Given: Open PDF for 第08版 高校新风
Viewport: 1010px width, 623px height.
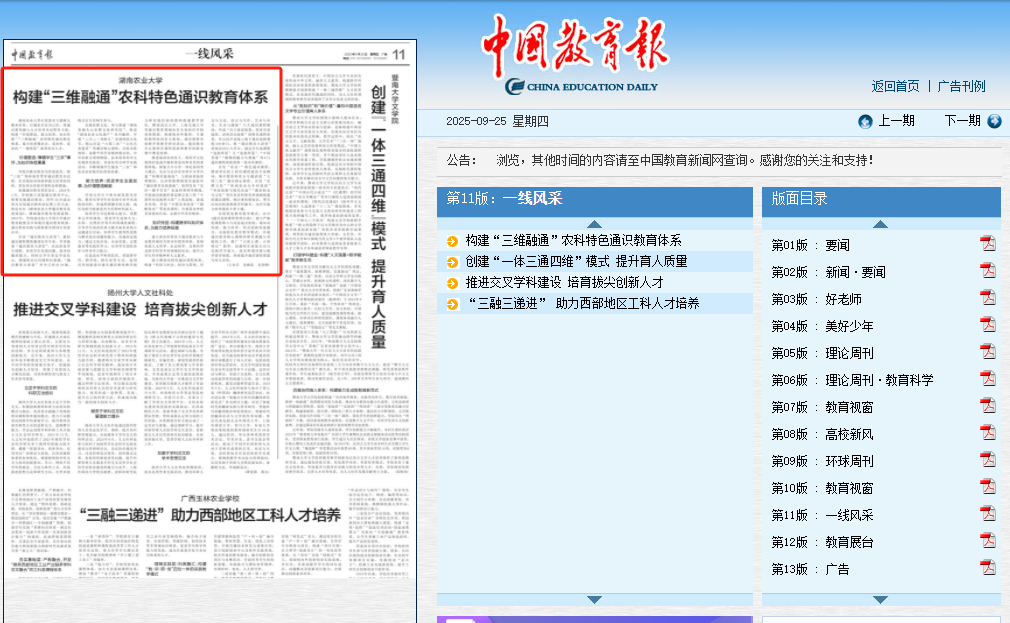Looking at the screenshot, I should [987, 433].
